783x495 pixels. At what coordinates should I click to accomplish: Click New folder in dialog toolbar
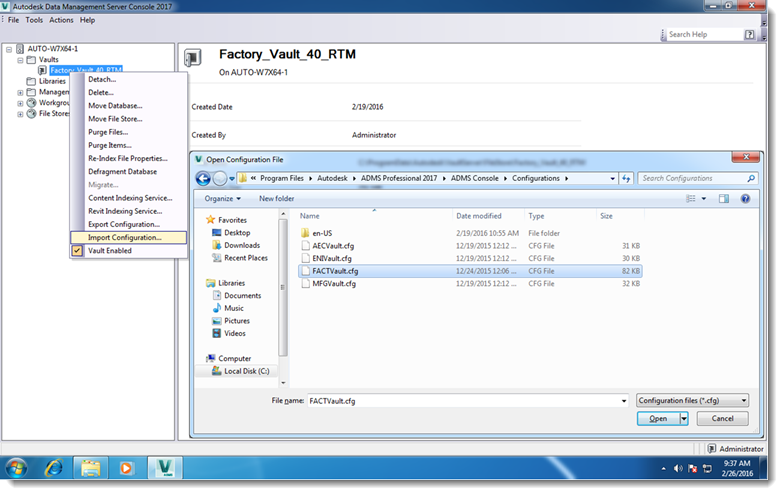276,199
